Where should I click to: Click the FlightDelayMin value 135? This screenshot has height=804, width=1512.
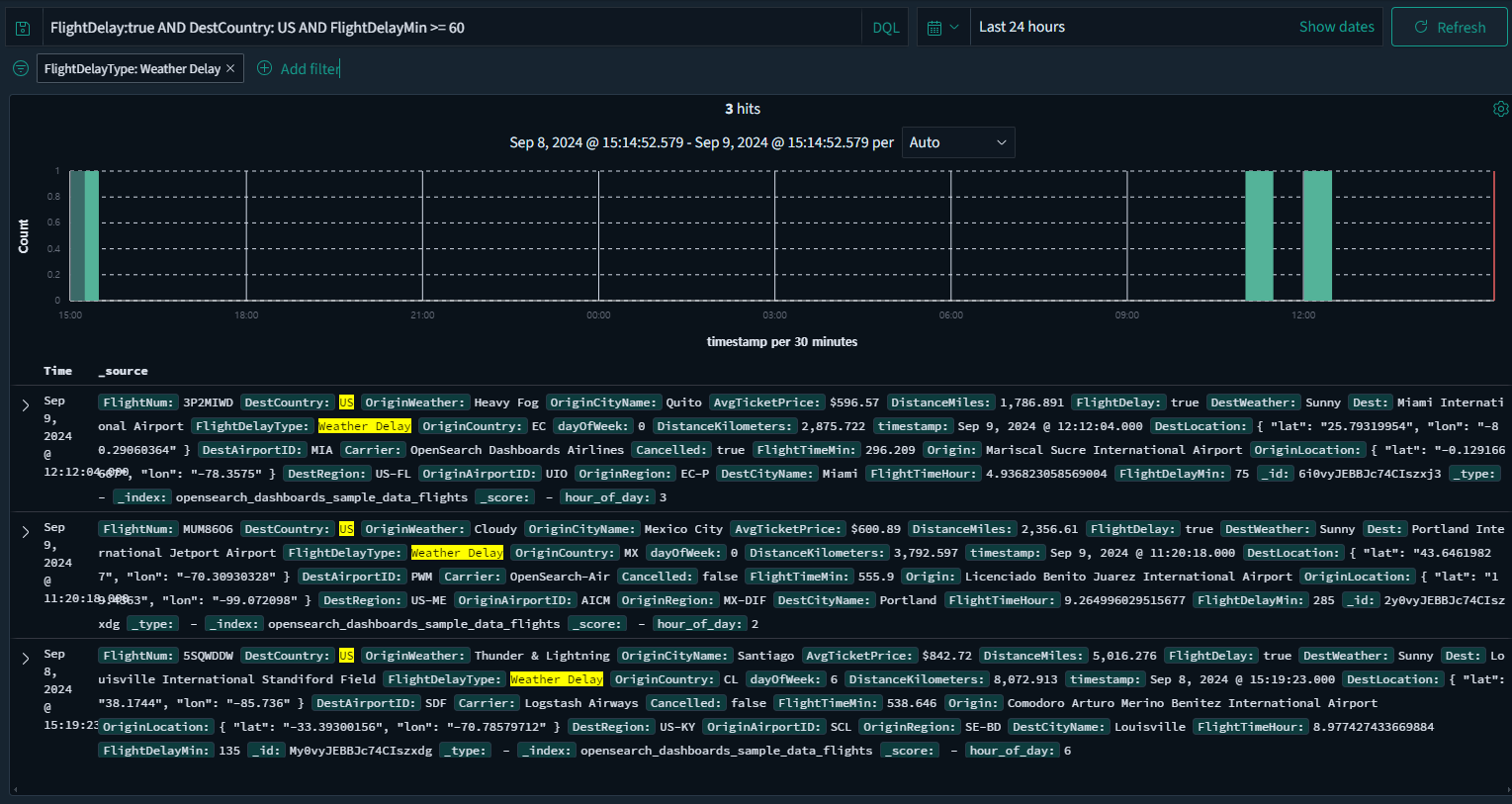229,751
